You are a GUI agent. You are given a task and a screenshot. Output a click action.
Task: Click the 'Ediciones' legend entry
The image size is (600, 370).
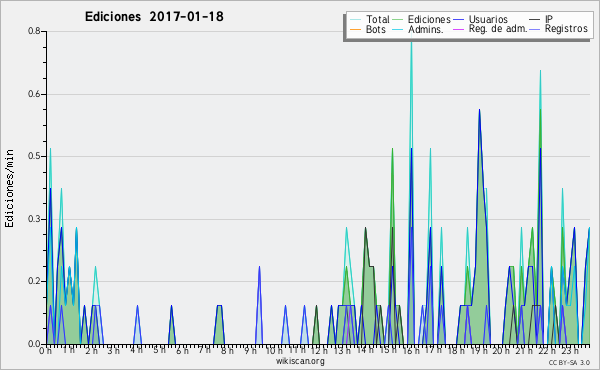point(422,19)
